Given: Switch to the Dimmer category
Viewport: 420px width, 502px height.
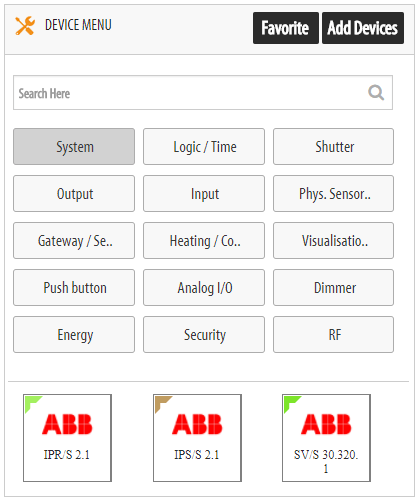Looking at the screenshot, I should coord(333,288).
